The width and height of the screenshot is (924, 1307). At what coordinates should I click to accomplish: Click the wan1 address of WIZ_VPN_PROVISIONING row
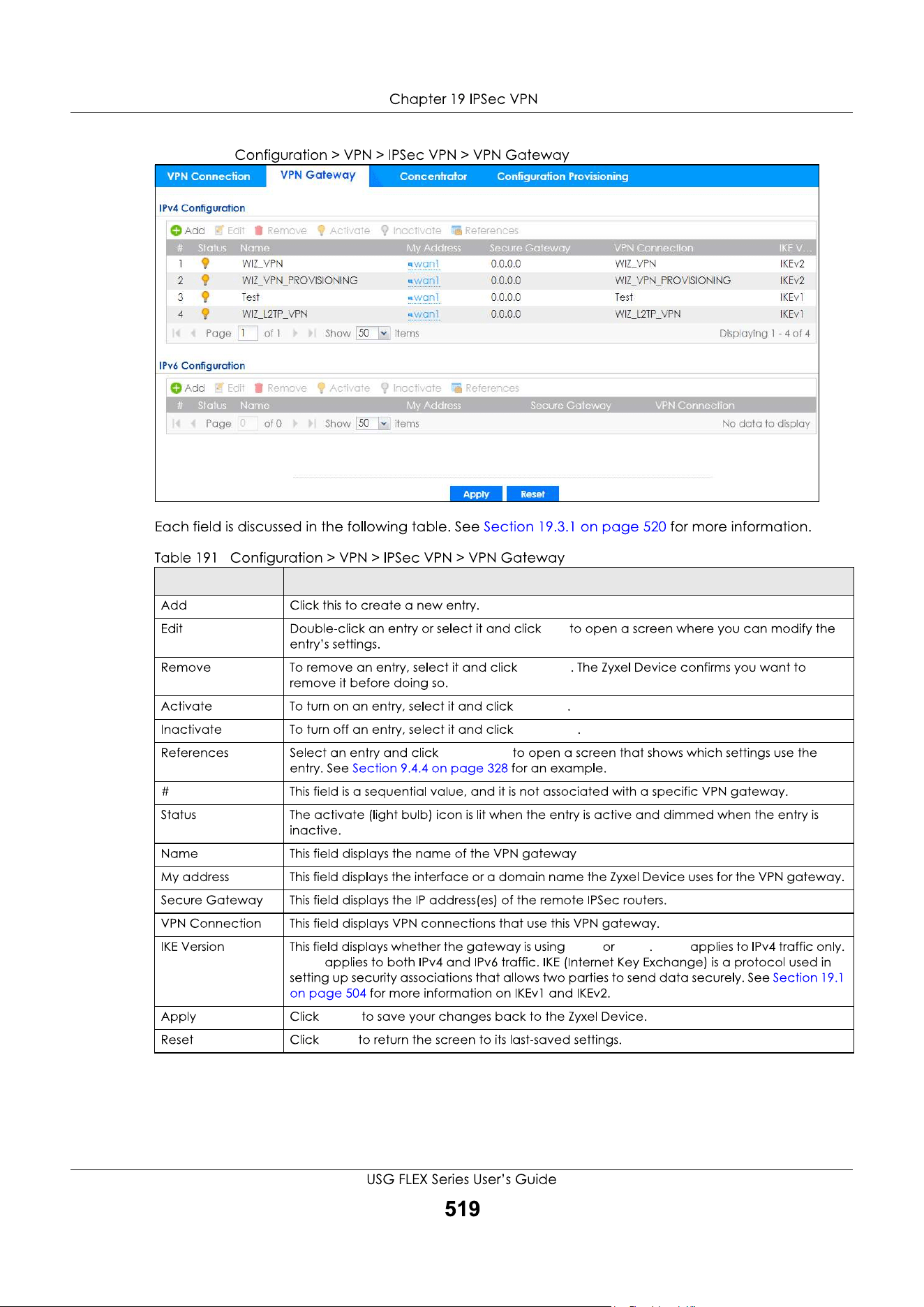424,281
